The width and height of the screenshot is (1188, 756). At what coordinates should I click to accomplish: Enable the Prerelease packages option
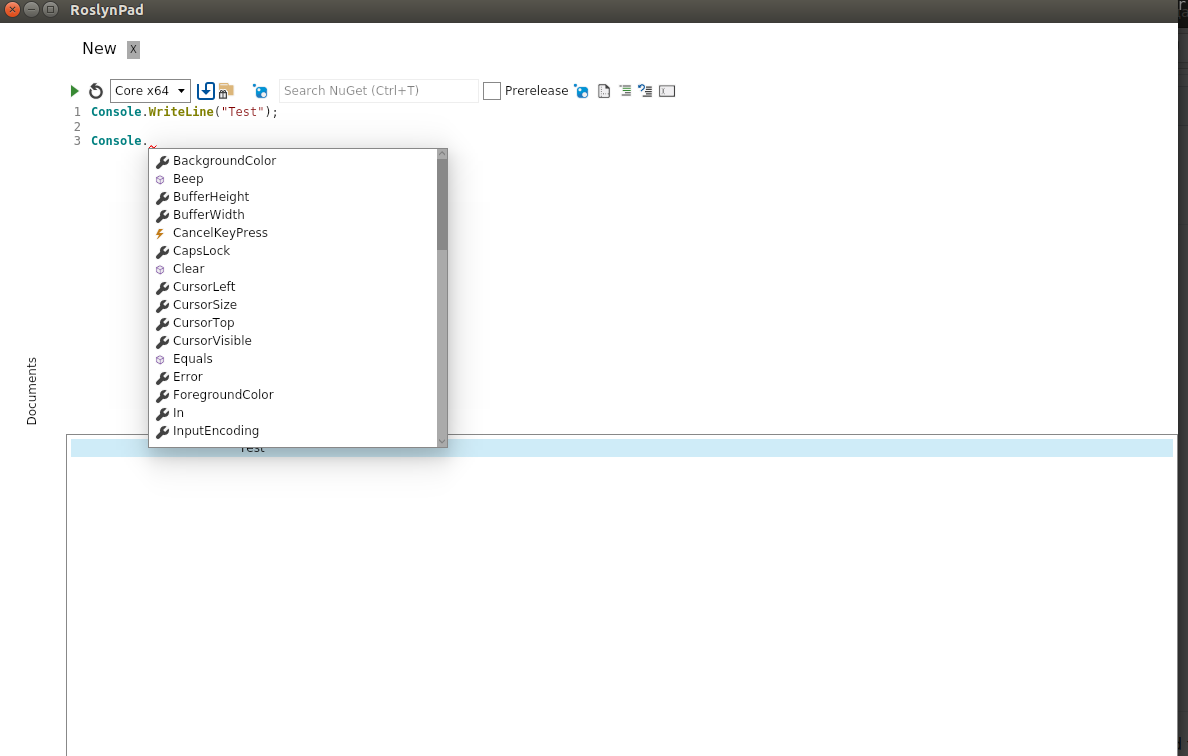491,90
